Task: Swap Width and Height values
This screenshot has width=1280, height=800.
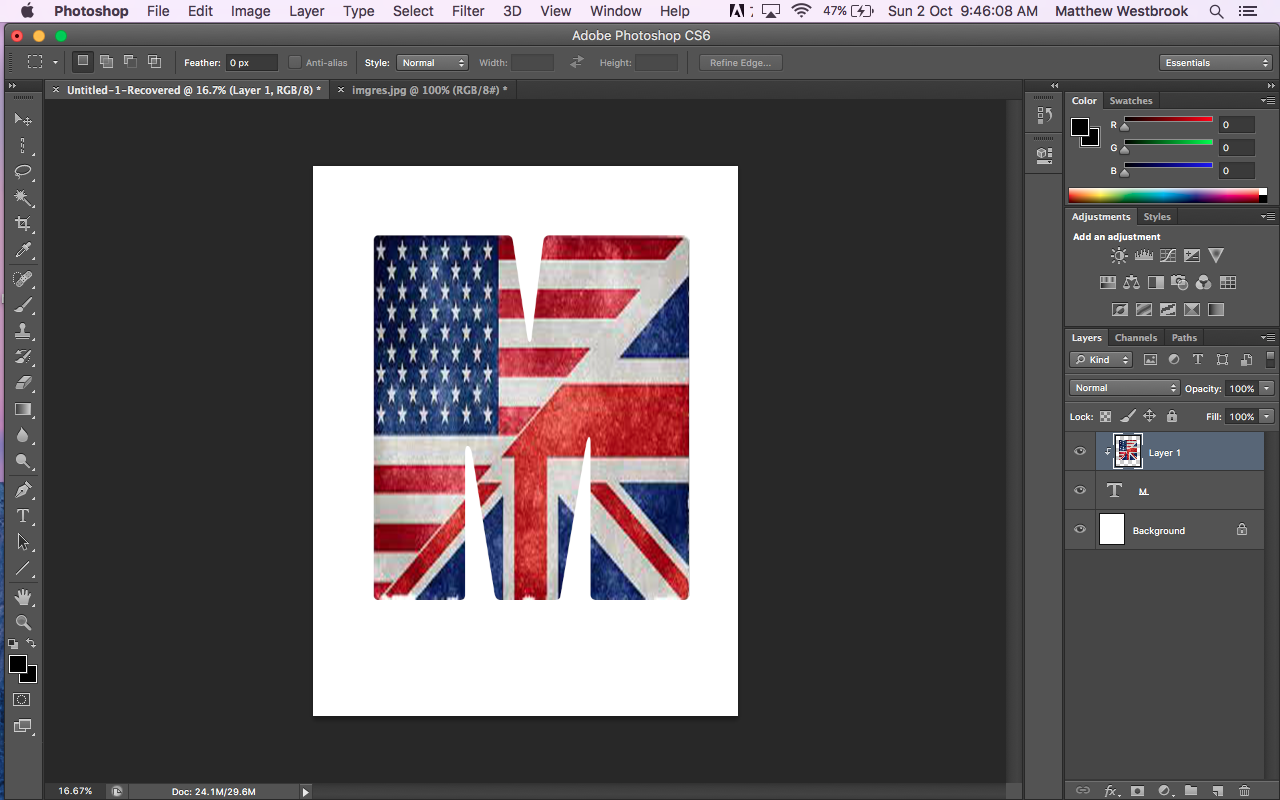Action: [x=577, y=62]
